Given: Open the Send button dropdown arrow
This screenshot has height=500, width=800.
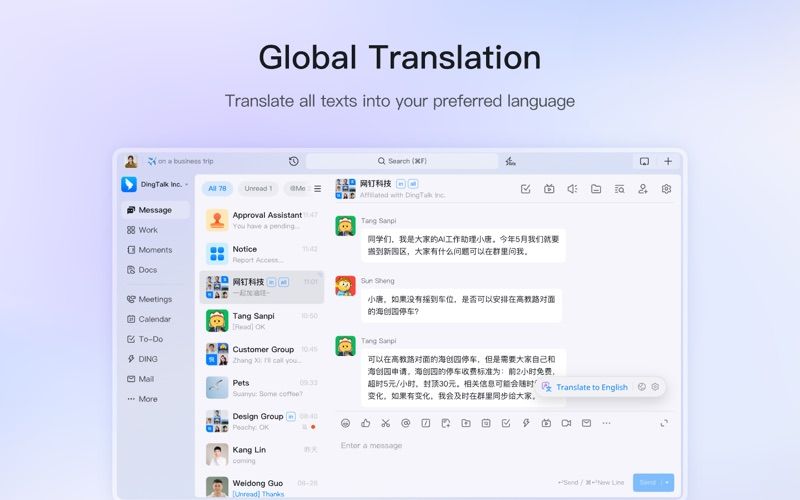Looking at the screenshot, I should coord(667,482).
